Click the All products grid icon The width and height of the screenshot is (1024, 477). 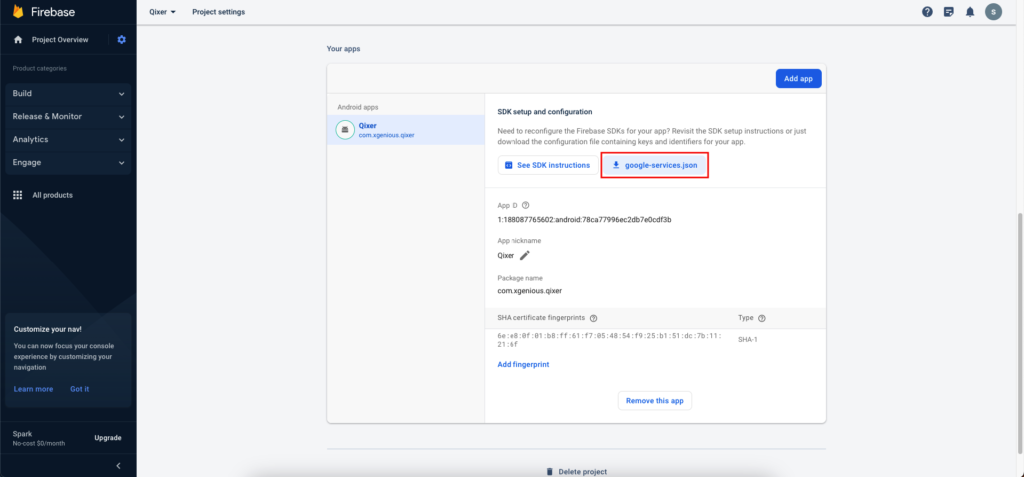[x=18, y=195]
